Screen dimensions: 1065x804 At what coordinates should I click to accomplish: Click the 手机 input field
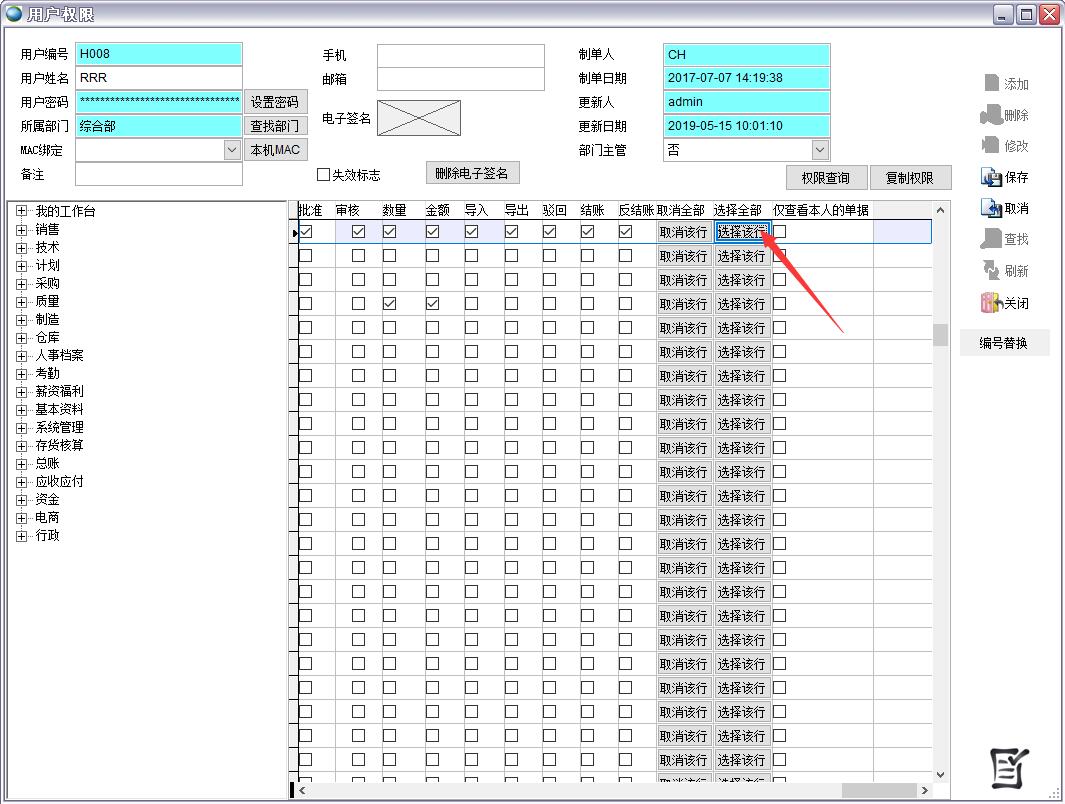click(x=460, y=55)
